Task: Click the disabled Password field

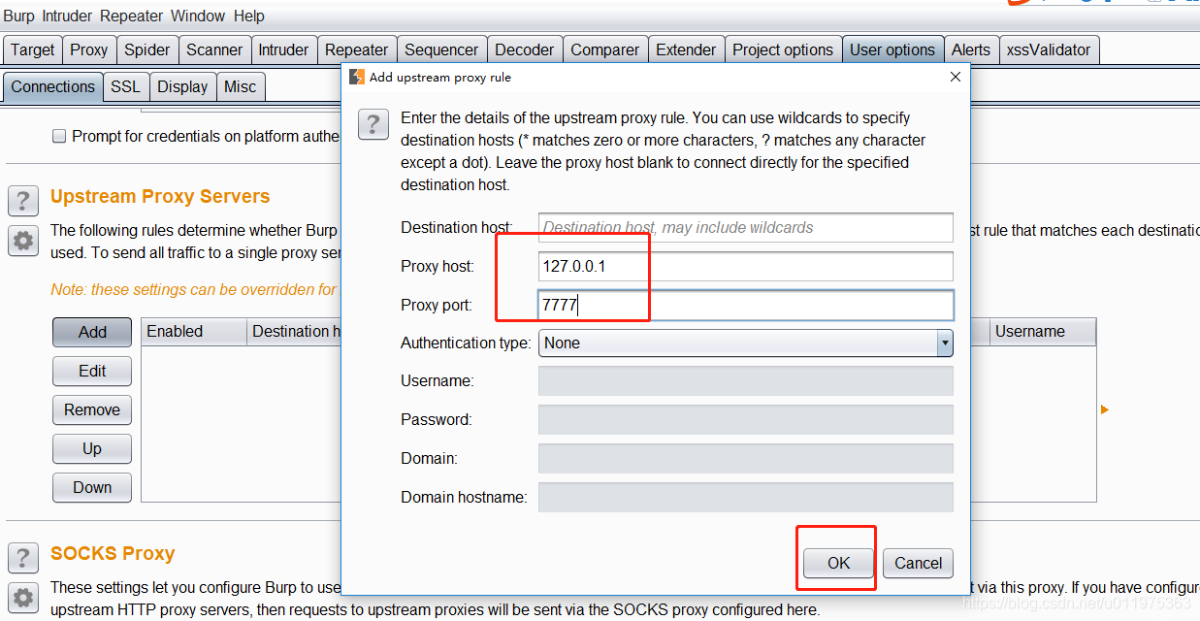Action: tap(746, 420)
